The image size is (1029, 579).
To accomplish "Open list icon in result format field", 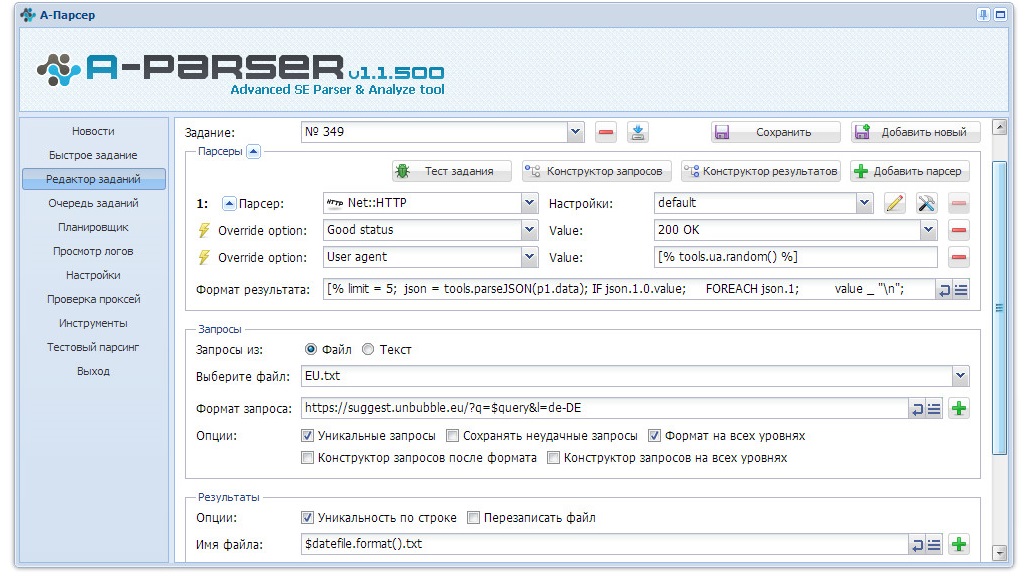I will pyautogui.click(x=961, y=290).
